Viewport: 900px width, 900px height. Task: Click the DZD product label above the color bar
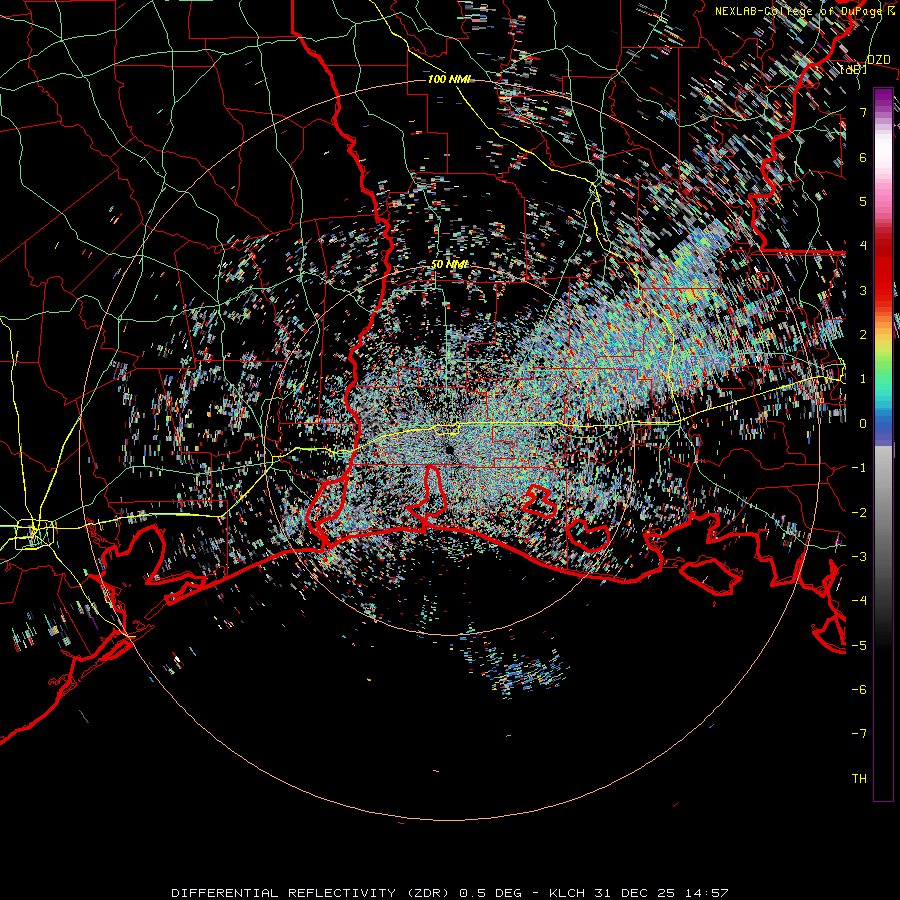pos(878,60)
